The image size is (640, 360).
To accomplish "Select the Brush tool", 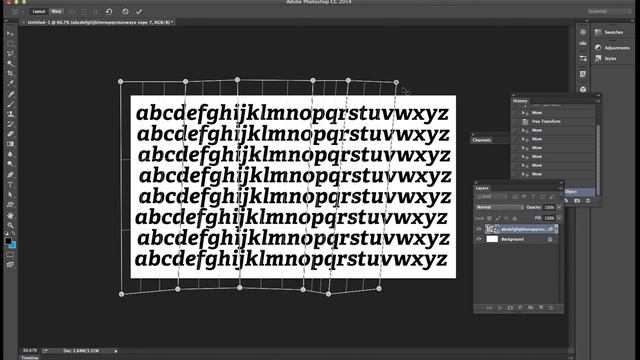I will (x=11, y=104).
